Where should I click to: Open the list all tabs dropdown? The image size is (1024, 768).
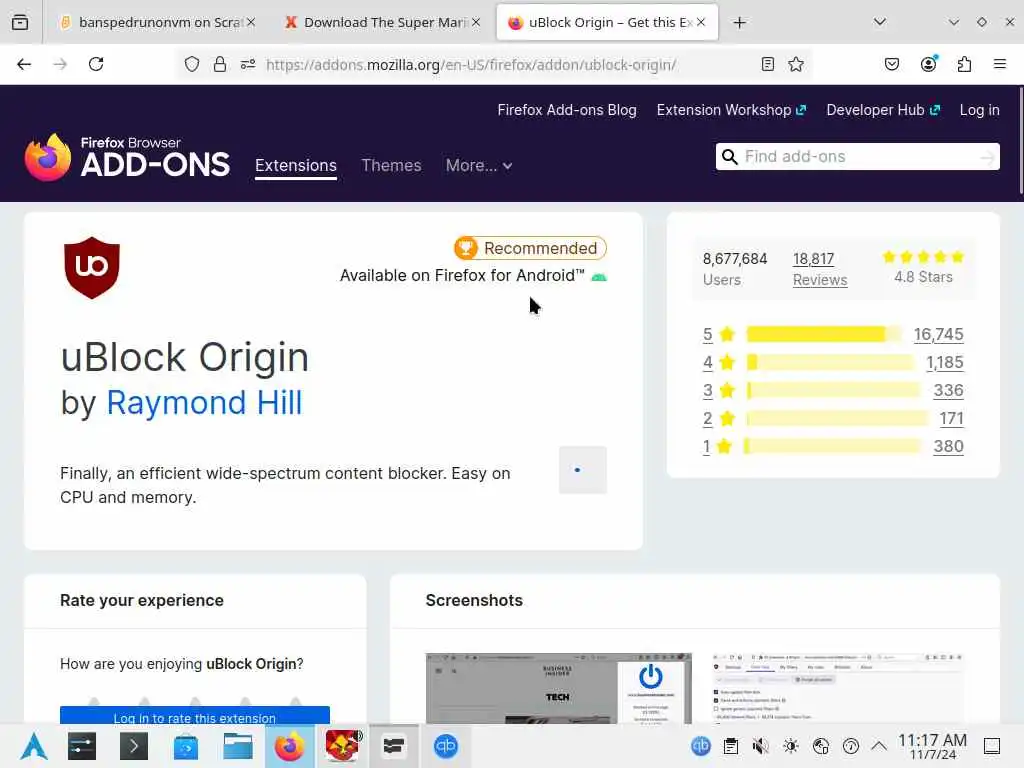coord(880,22)
